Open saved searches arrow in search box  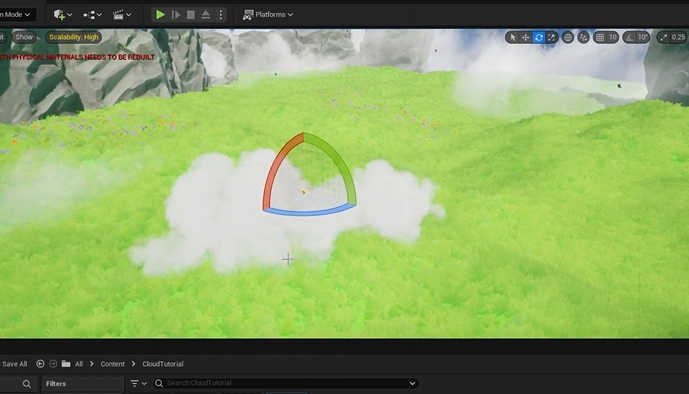point(412,383)
